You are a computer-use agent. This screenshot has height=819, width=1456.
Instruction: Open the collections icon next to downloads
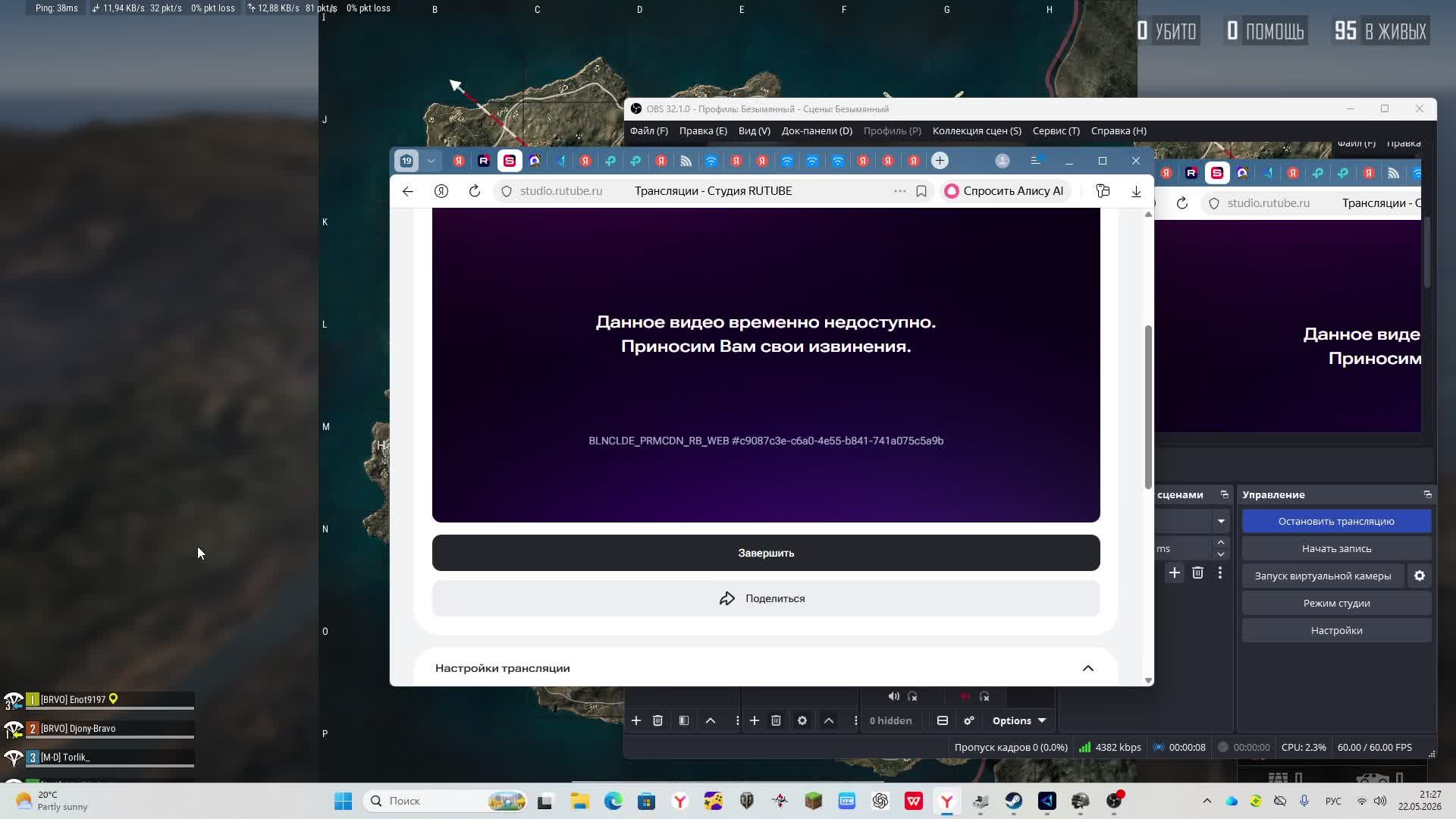point(1103,191)
